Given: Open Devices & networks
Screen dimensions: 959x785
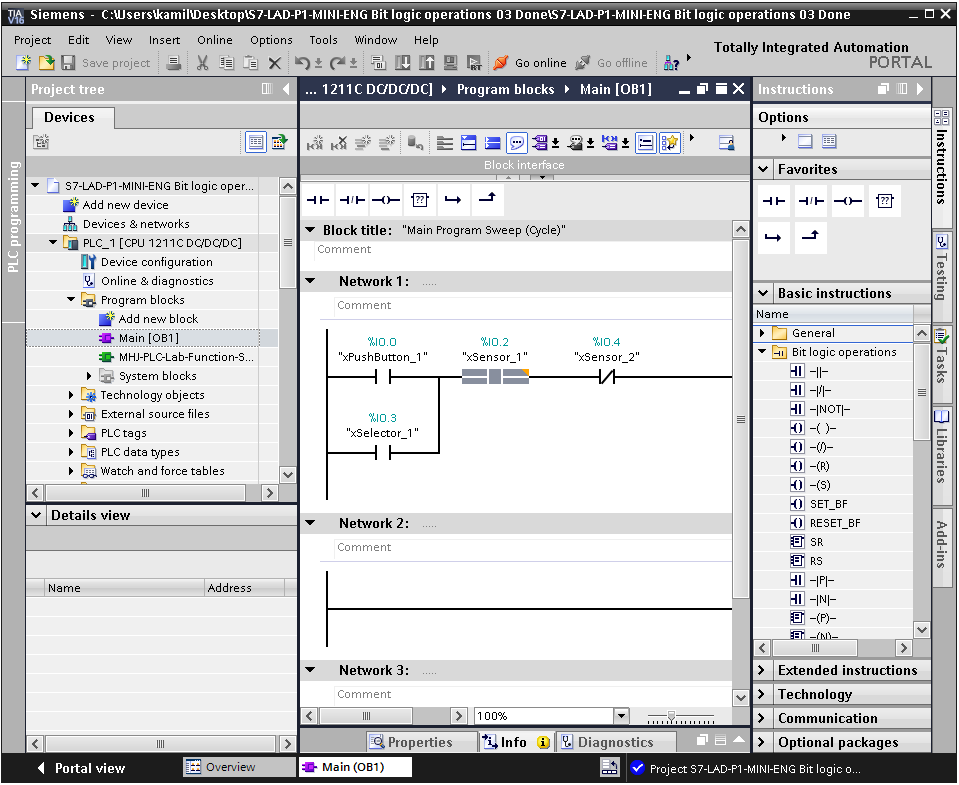Looking at the screenshot, I should (136, 224).
